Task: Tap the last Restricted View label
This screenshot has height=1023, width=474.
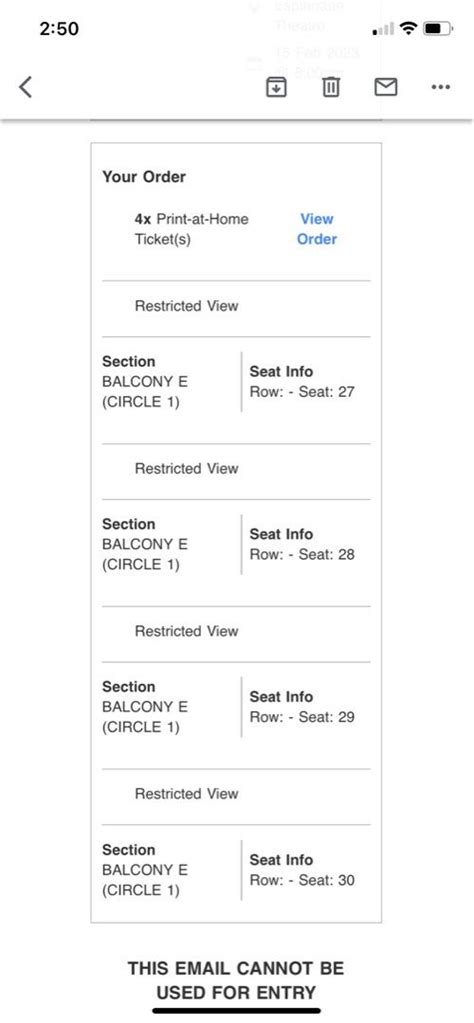Action: [186, 794]
